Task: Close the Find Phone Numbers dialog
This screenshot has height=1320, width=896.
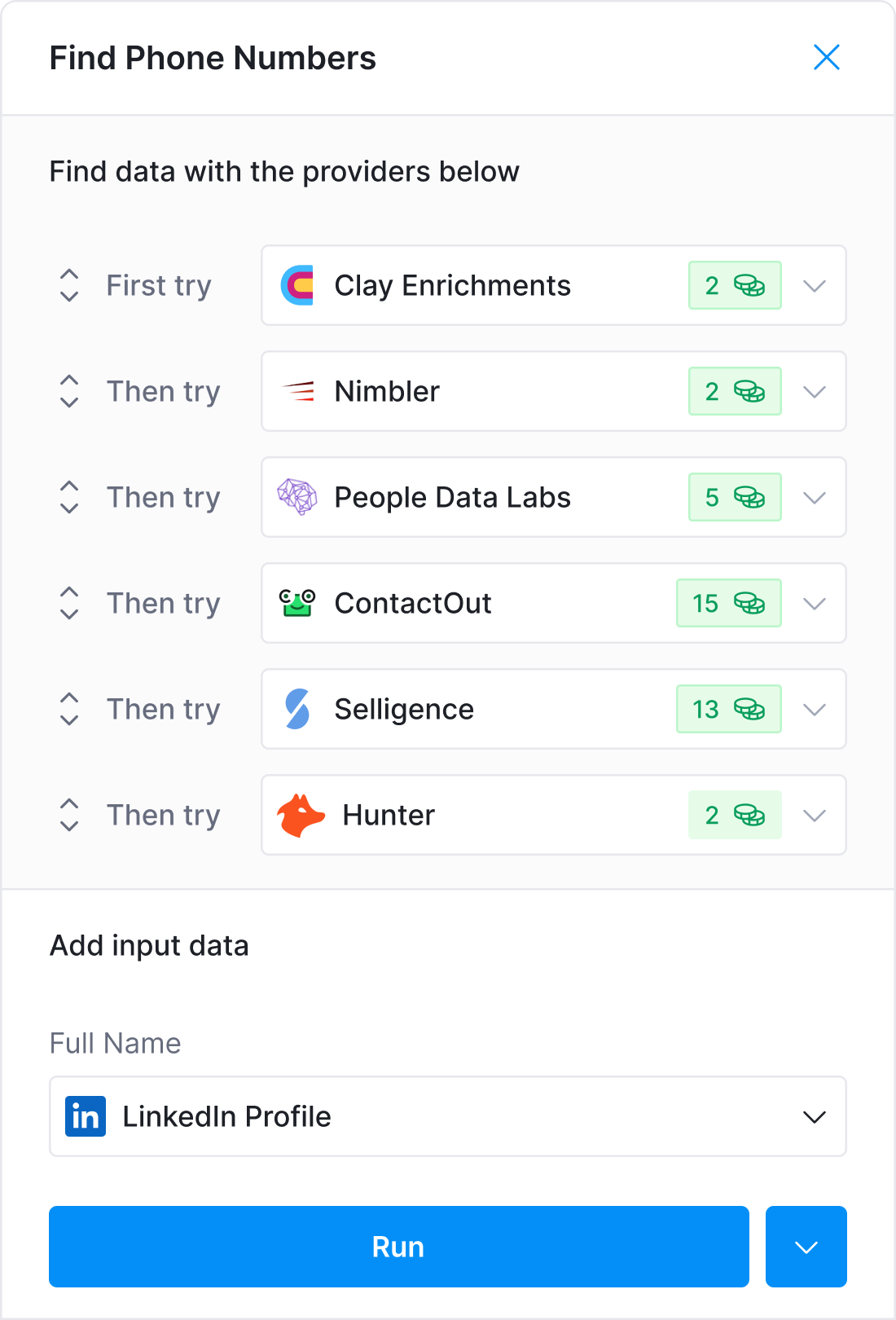Action: pos(826,57)
